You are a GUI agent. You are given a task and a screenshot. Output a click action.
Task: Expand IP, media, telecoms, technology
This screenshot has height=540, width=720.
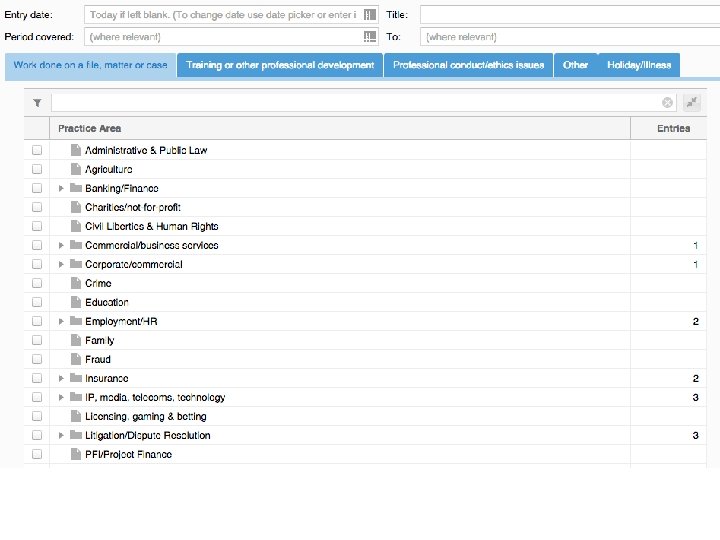click(x=61, y=397)
